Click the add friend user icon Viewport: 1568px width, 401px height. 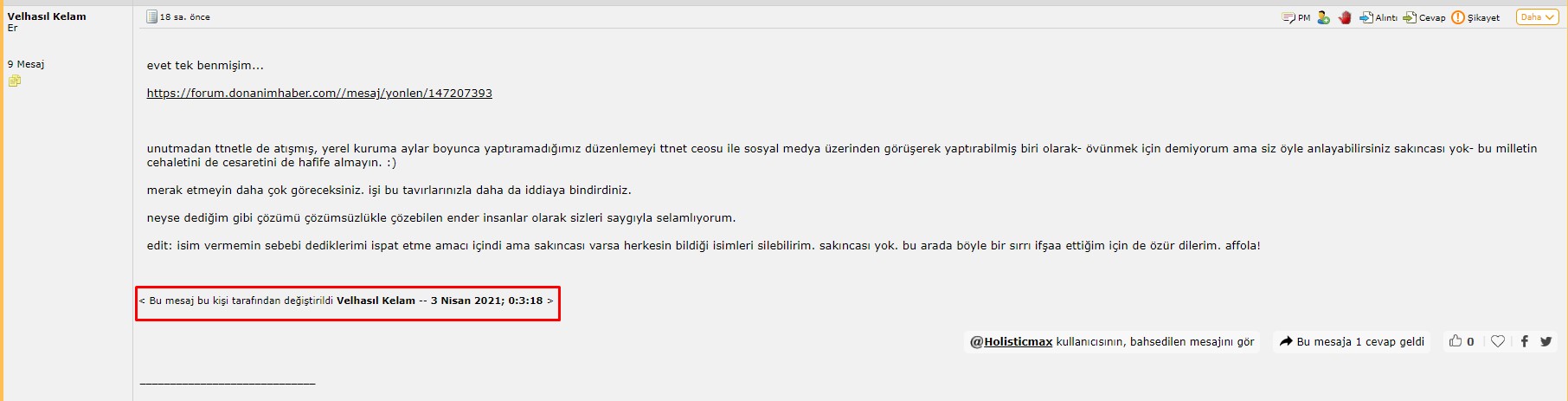pos(1323,17)
